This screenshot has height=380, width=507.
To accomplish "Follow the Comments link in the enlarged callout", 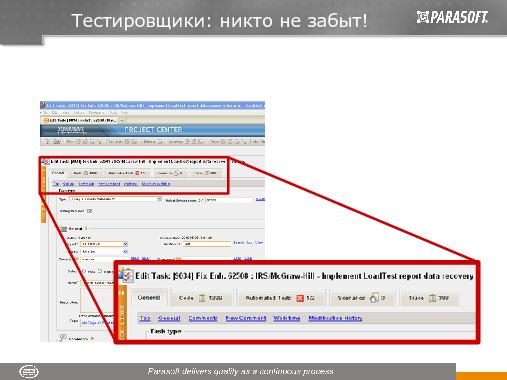I will [203, 318].
